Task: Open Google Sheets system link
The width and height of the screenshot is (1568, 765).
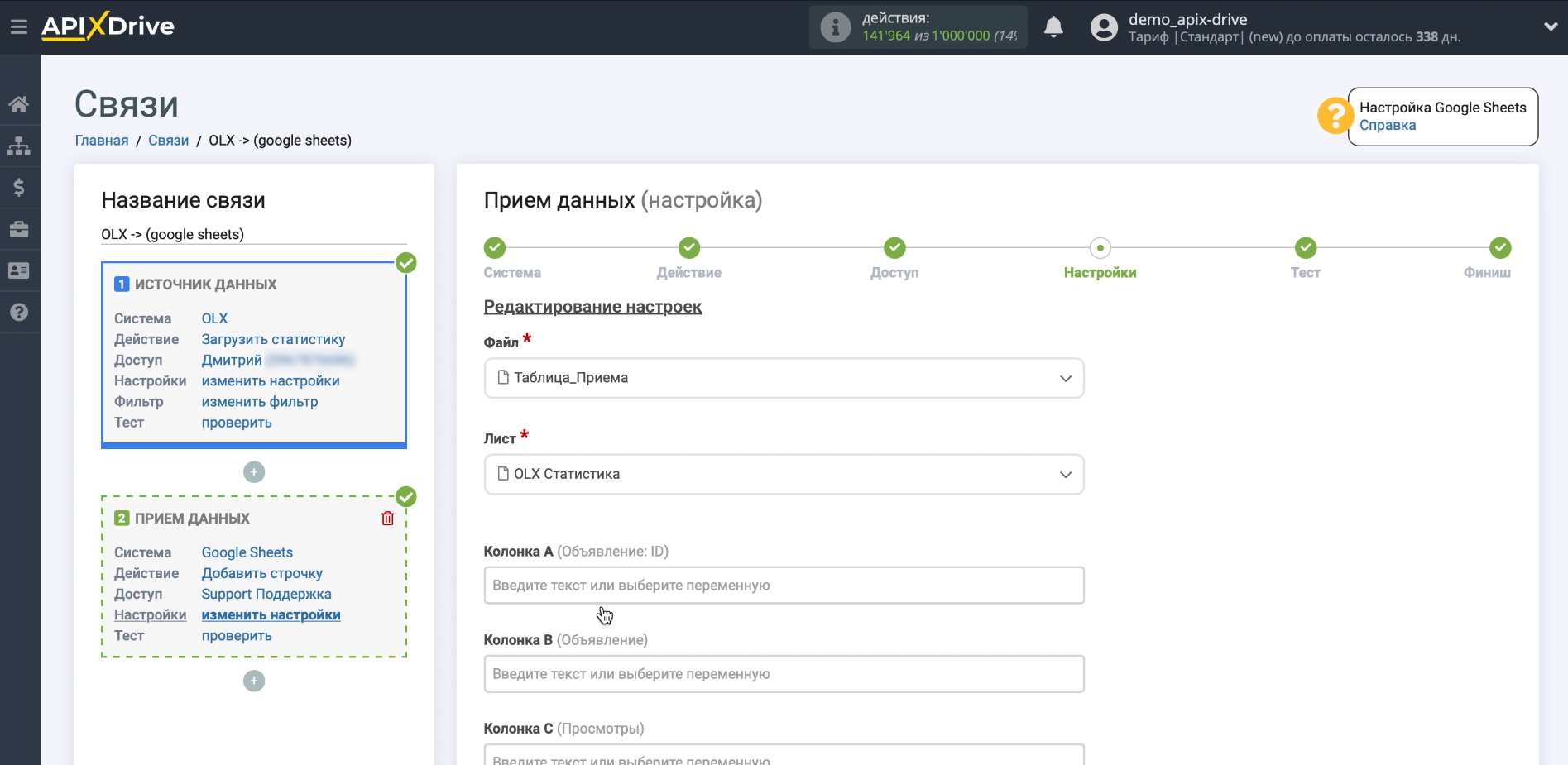Action: coord(247,552)
